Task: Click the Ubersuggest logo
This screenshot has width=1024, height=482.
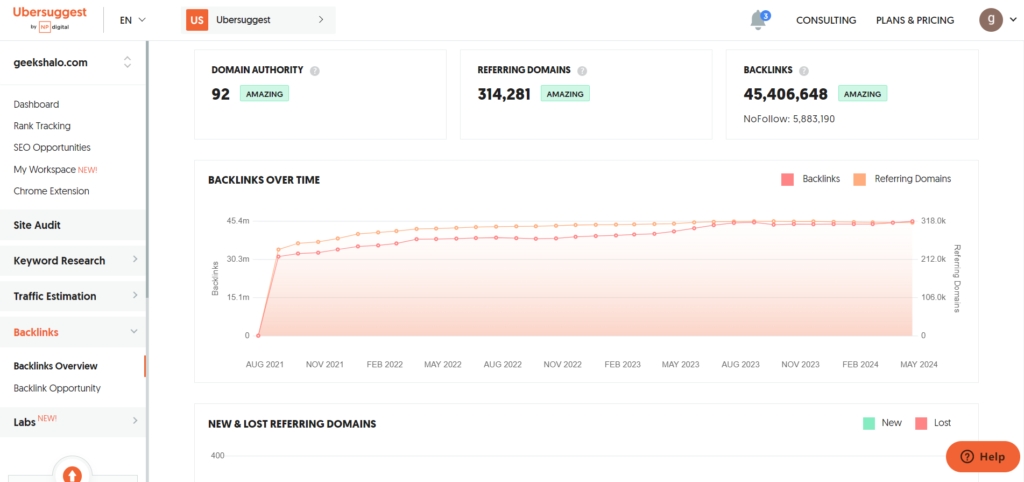Action: coord(50,20)
